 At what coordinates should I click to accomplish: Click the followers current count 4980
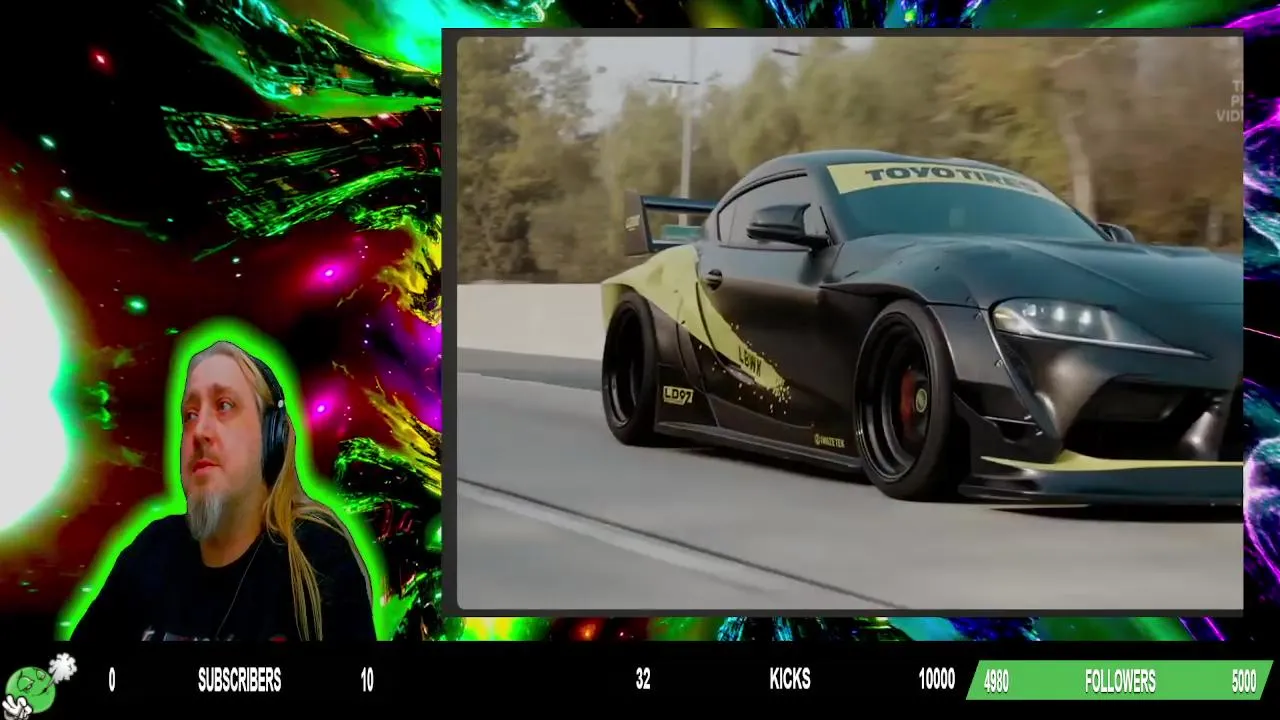[996, 682]
